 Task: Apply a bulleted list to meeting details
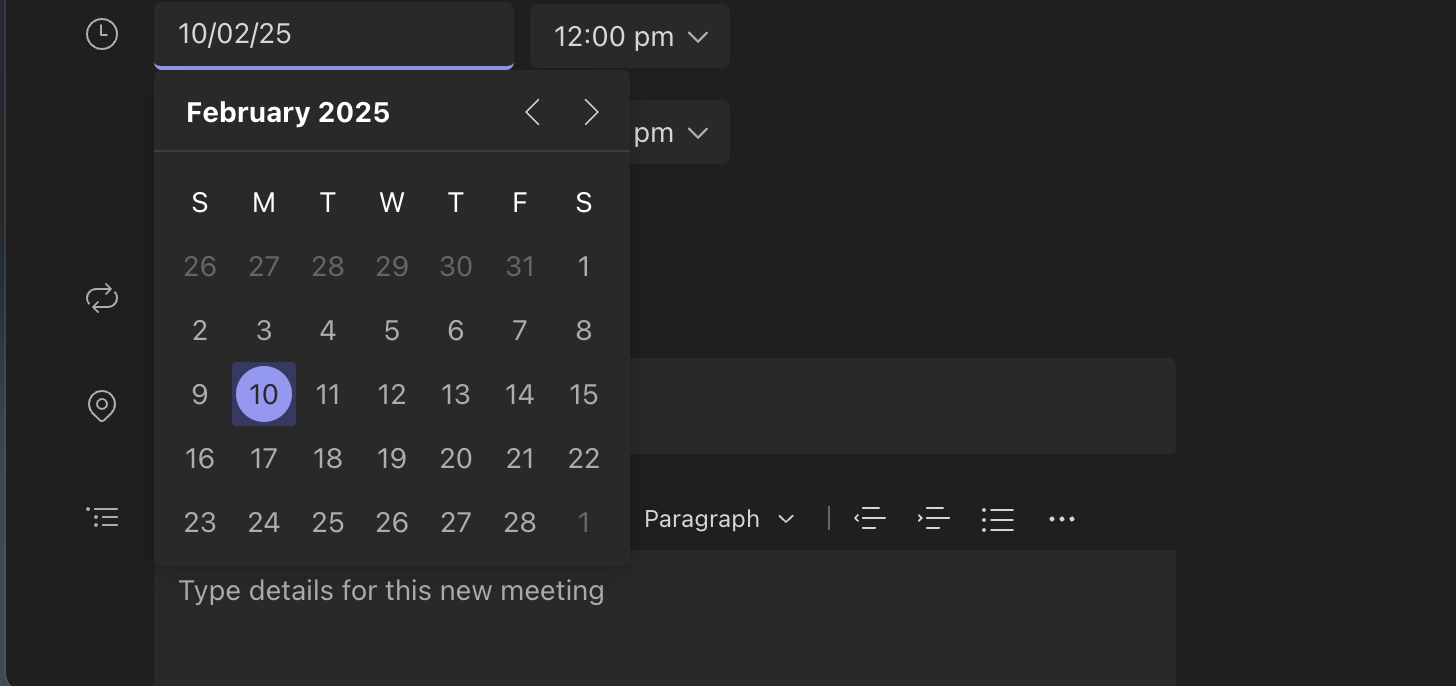click(998, 518)
